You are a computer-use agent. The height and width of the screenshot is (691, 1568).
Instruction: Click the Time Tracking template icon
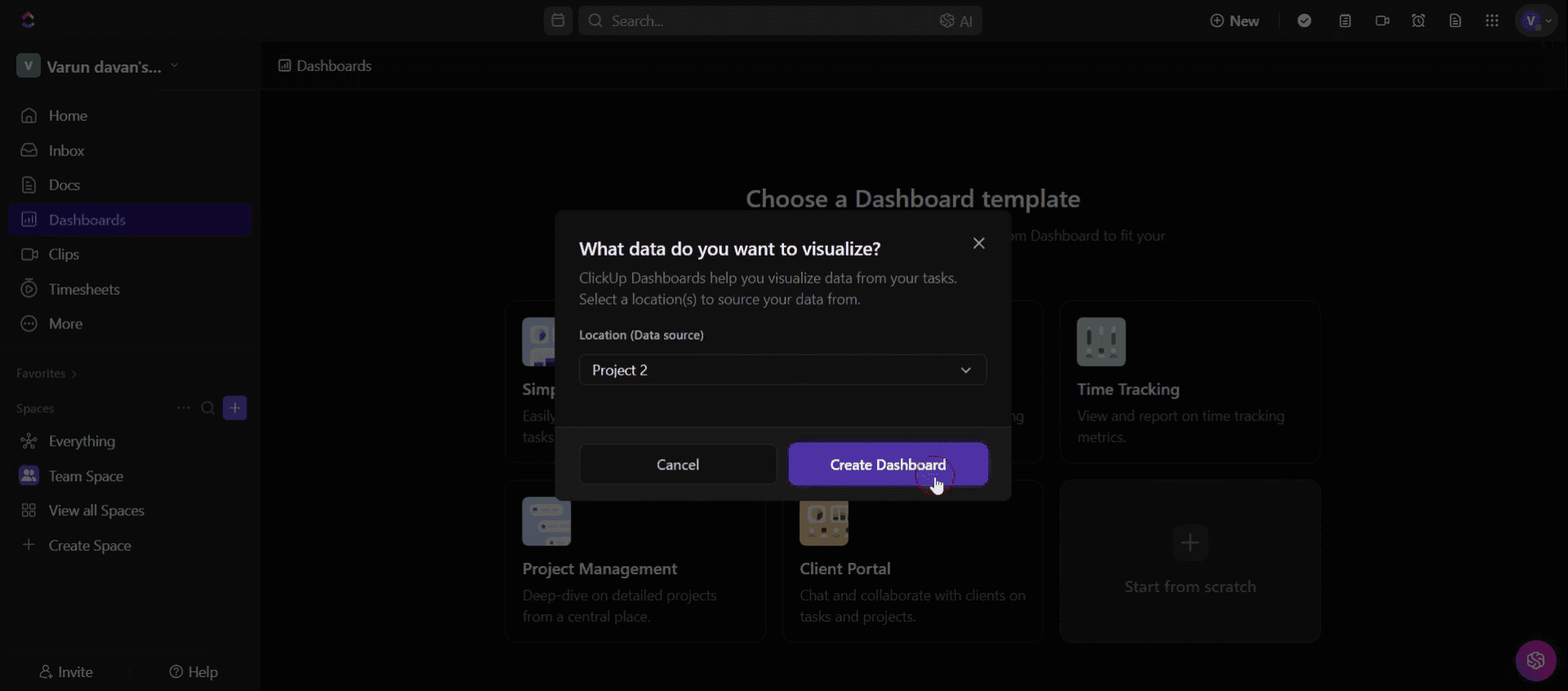point(1101,341)
